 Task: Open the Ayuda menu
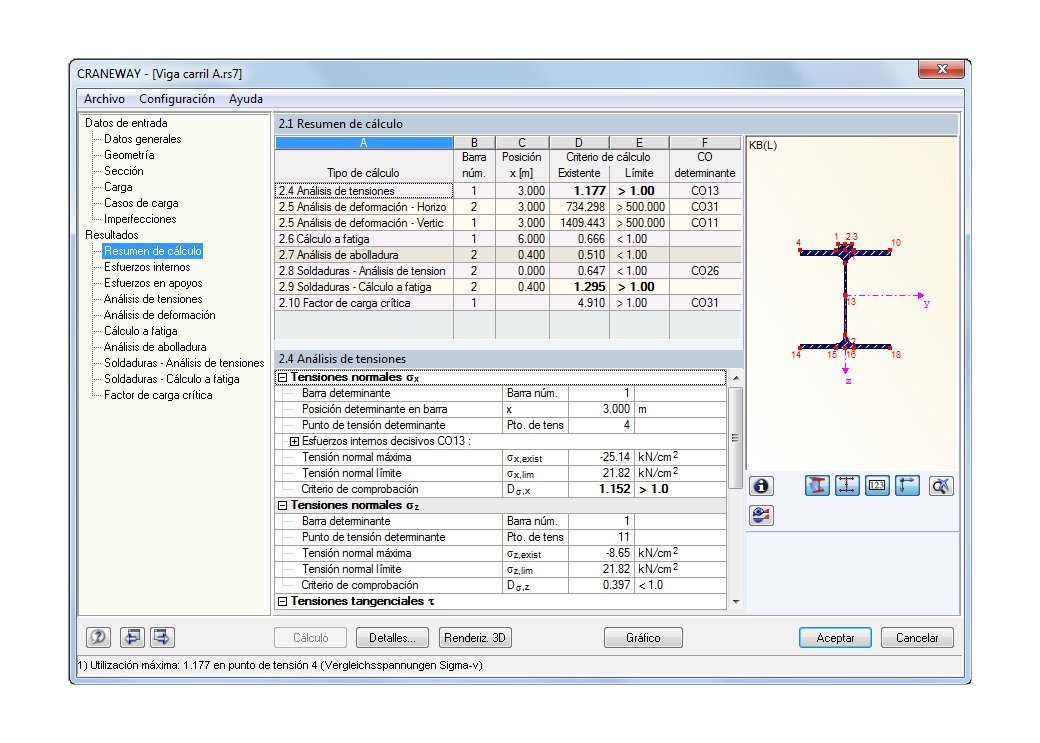(x=245, y=99)
